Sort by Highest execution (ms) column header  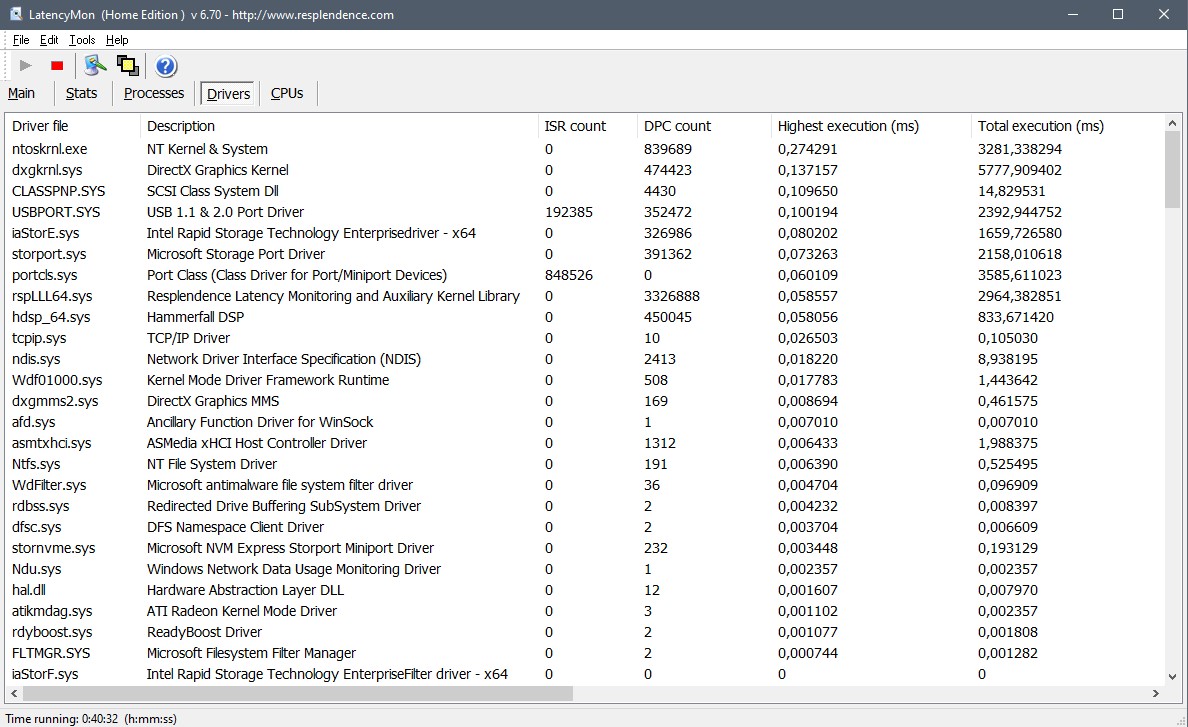click(x=848, y=126)
